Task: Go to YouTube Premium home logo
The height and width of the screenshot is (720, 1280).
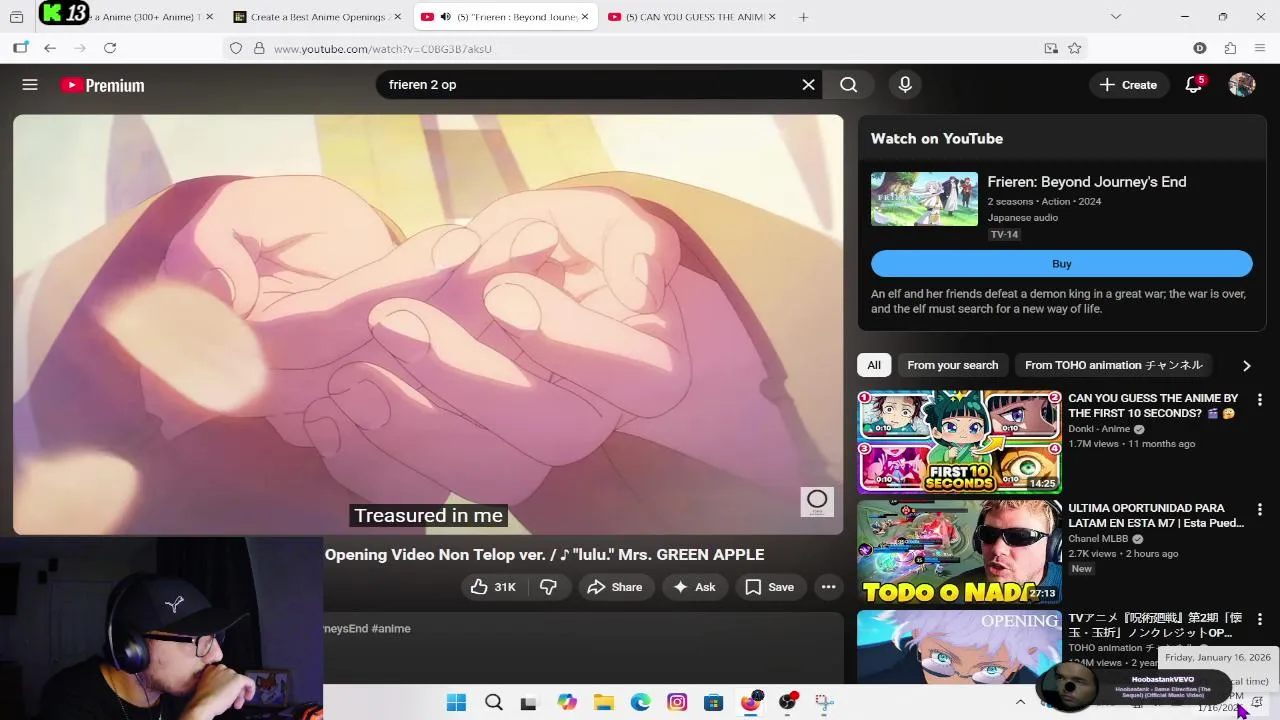Action: (x=102, y=85)
